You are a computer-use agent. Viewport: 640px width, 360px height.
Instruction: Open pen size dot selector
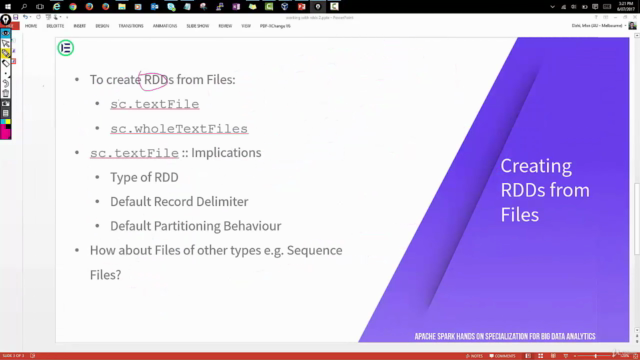pyautogui.click(x=6, y=73)
